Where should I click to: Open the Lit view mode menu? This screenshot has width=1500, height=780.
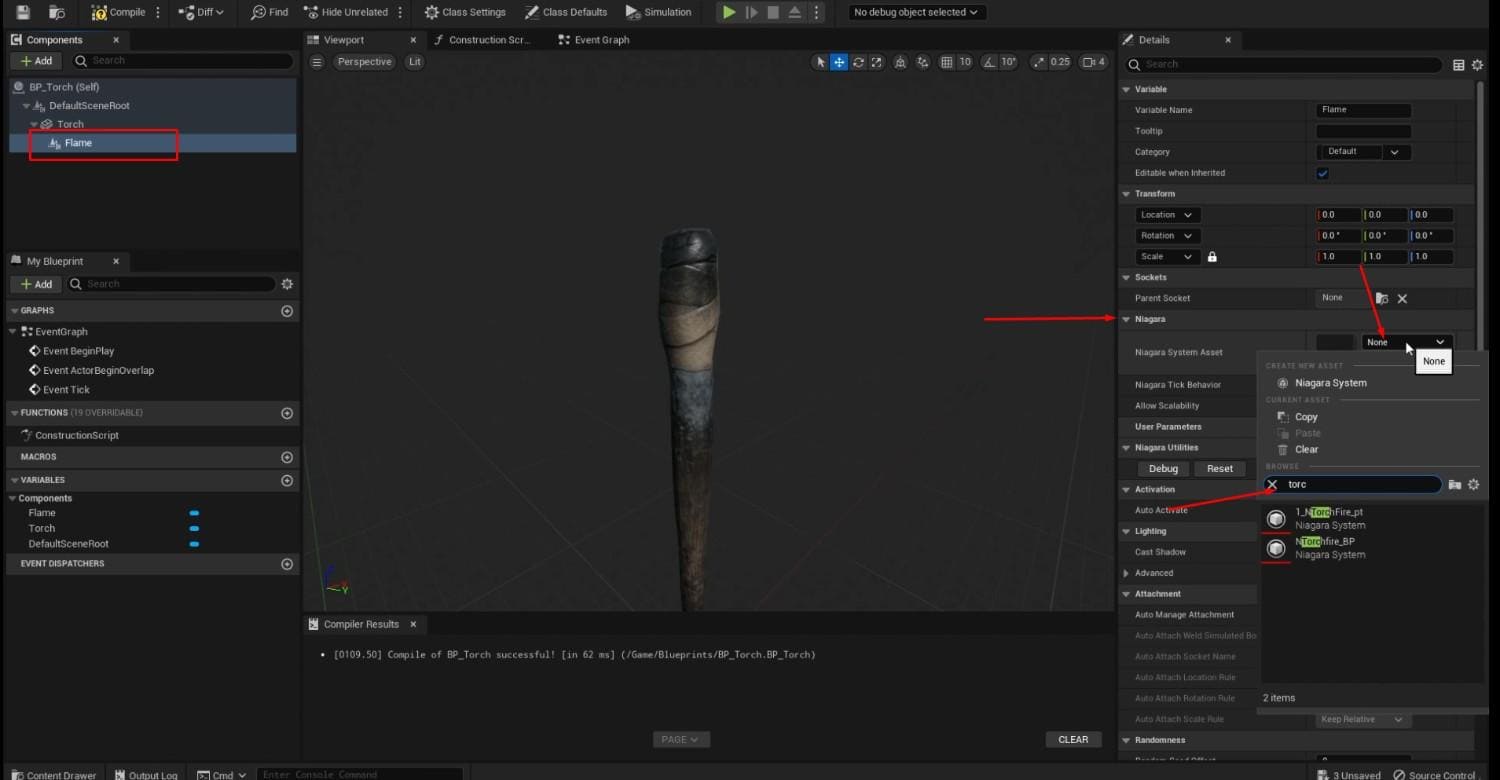pos(414,62)
